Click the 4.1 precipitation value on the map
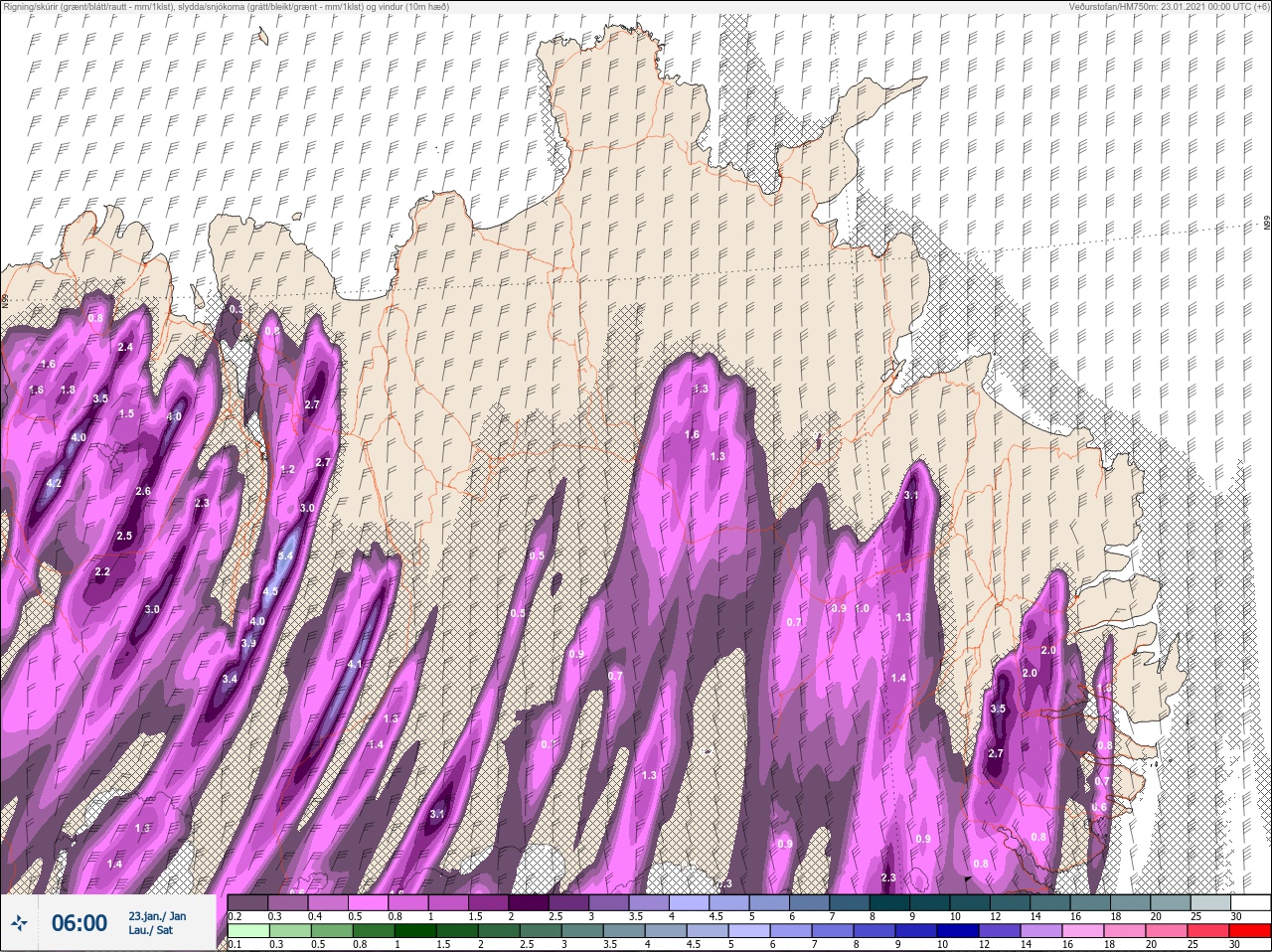1272x952 pixels. click(355, 664)
